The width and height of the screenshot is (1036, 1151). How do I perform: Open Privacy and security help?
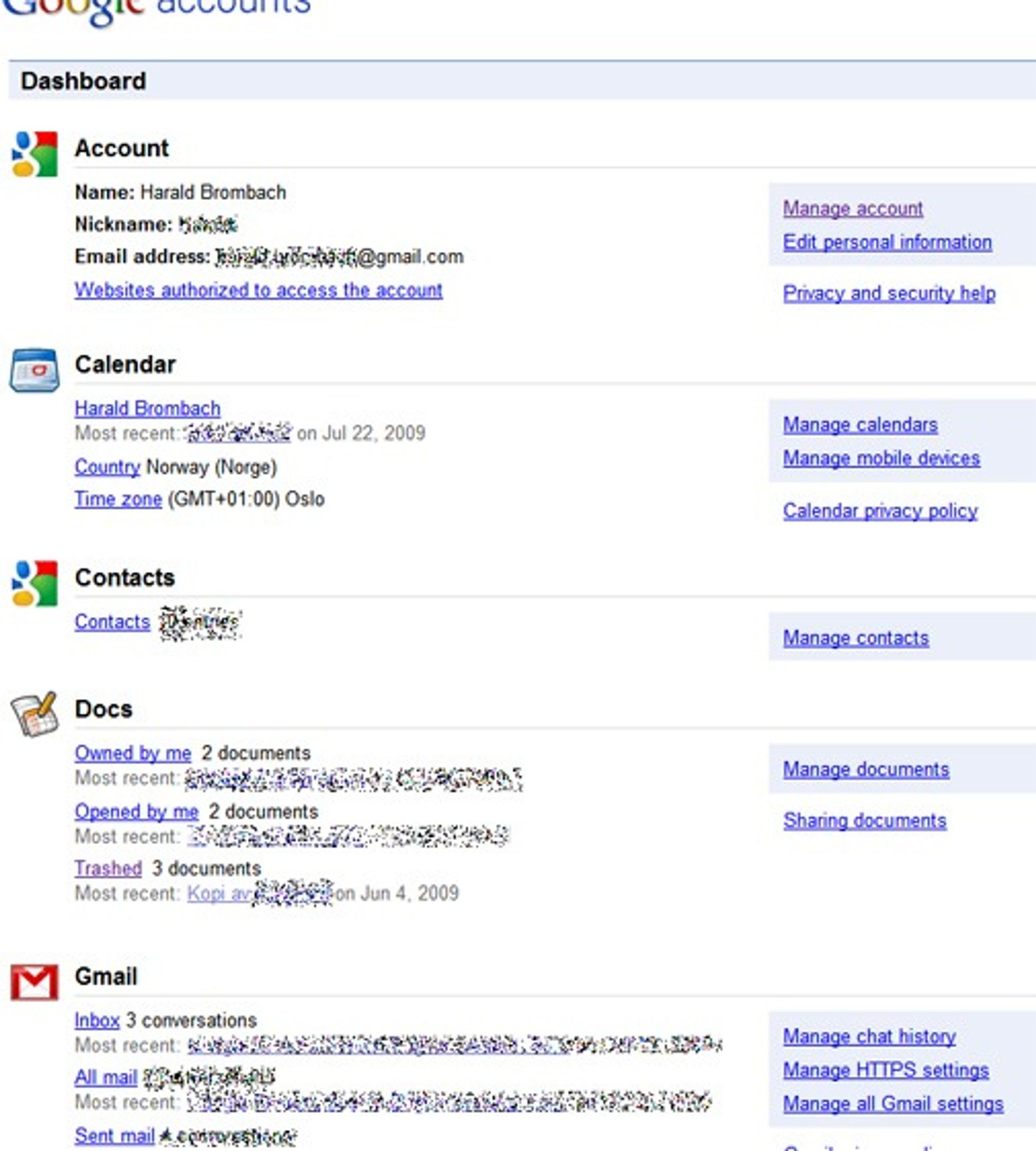click(x=889, y=293)
